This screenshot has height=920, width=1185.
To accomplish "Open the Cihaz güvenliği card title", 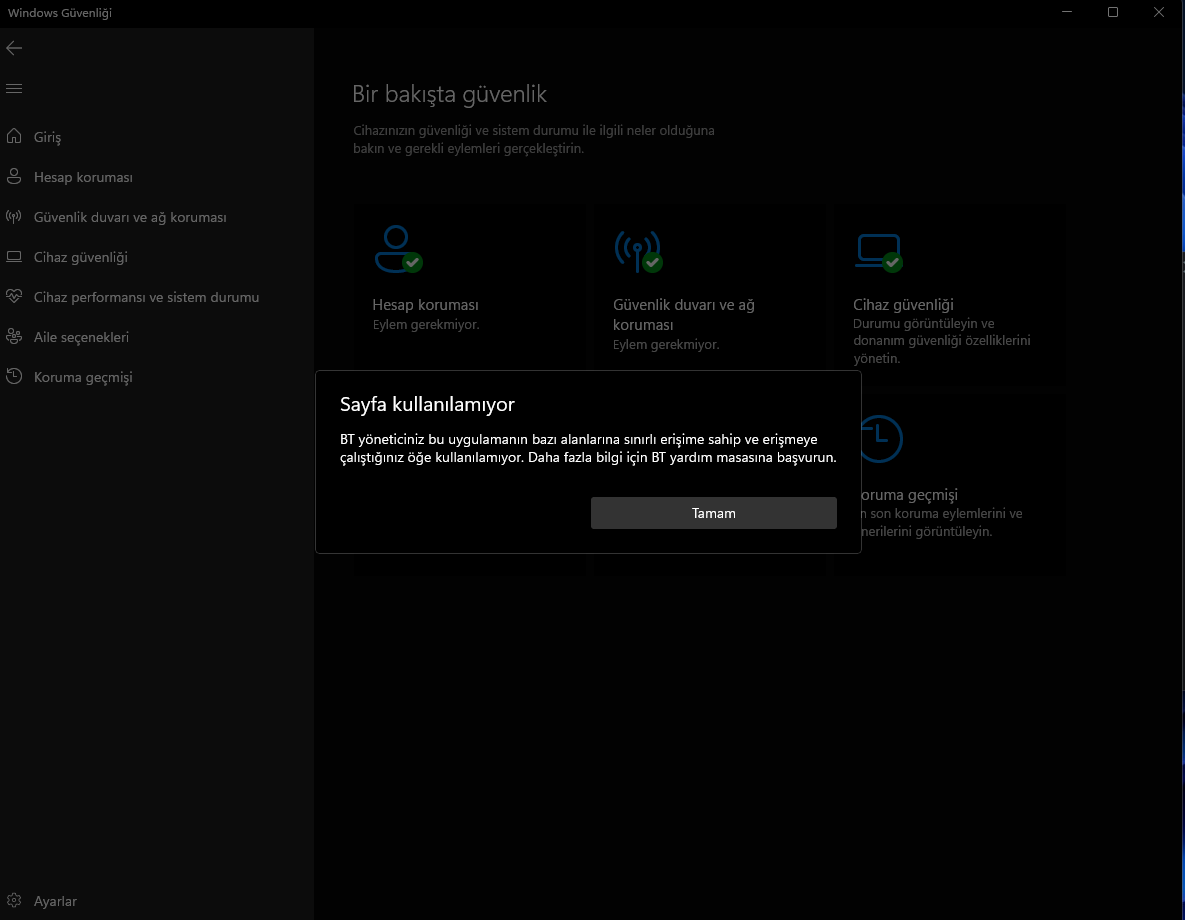I will point(903,305).
